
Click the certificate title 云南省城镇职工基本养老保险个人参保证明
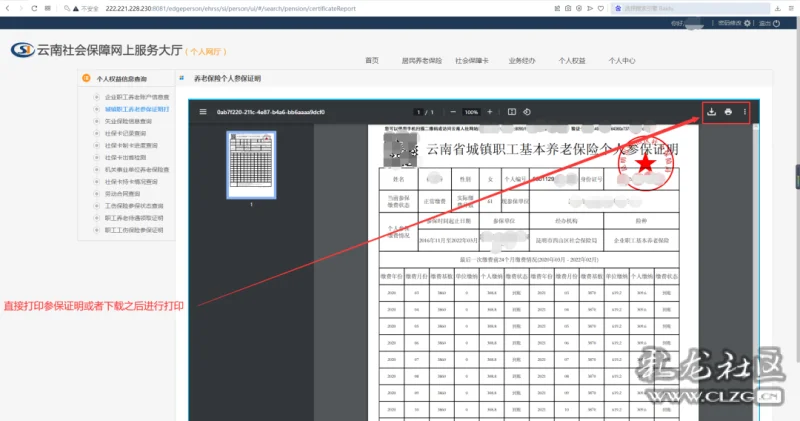click(552, 149)
